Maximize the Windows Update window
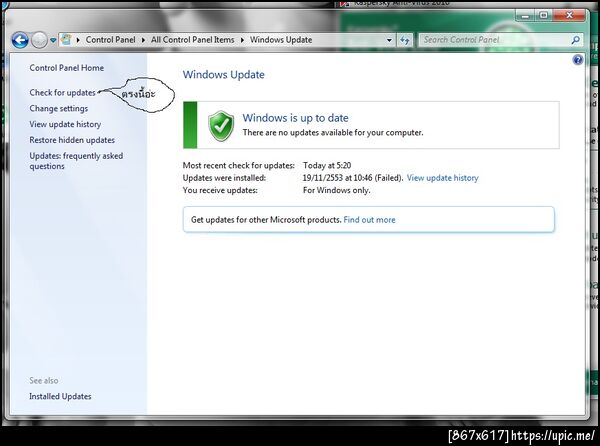This screenshot has width=600, height=446. (x=543, y=15)
